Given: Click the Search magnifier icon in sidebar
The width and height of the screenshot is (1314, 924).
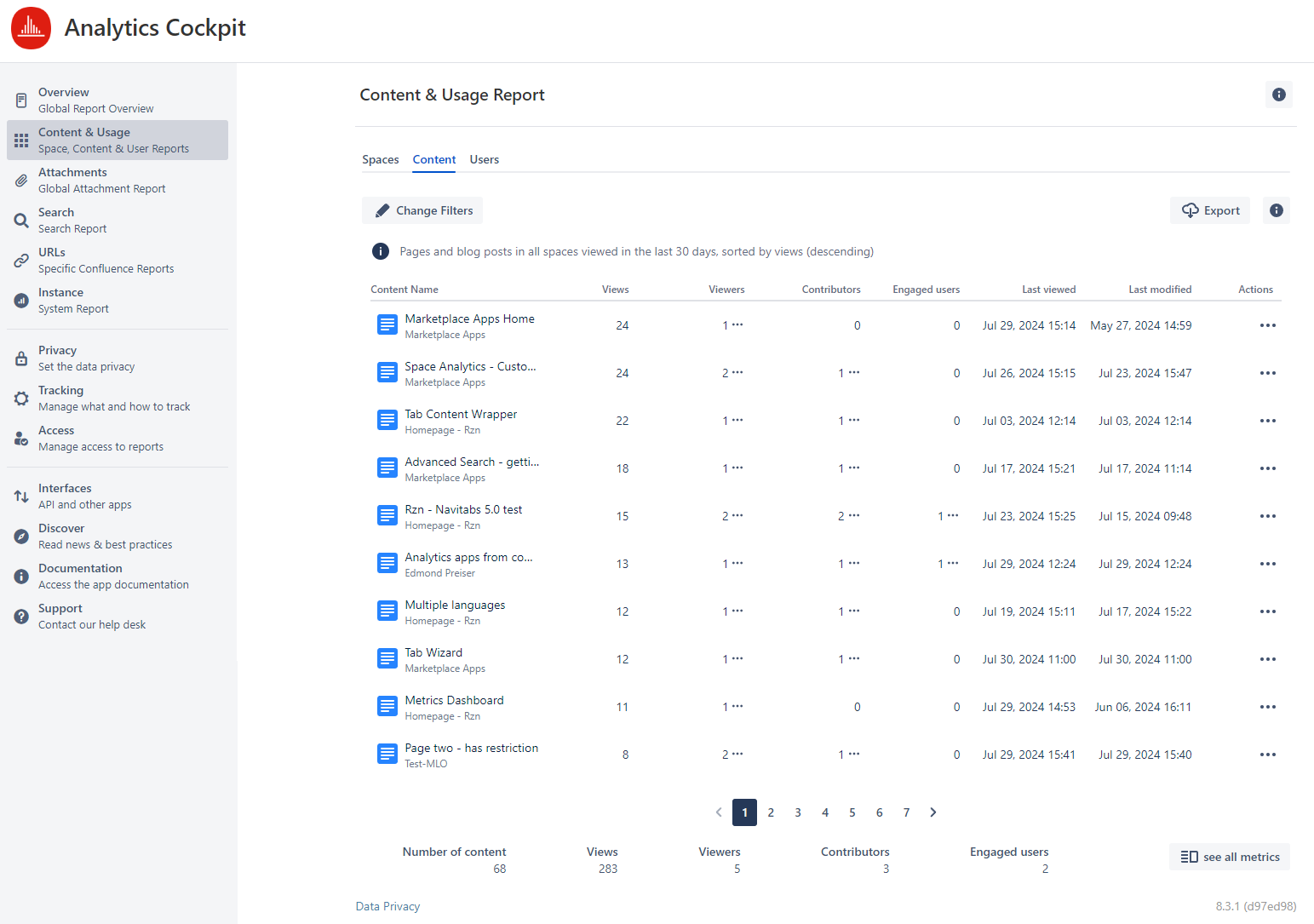Looking at the screenshot, I should click(x=21, y=221).
